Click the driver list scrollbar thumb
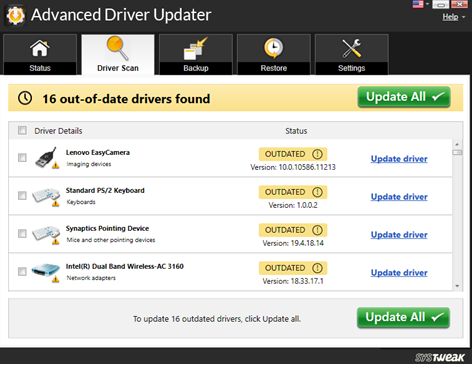 click(x=457, y=152)
